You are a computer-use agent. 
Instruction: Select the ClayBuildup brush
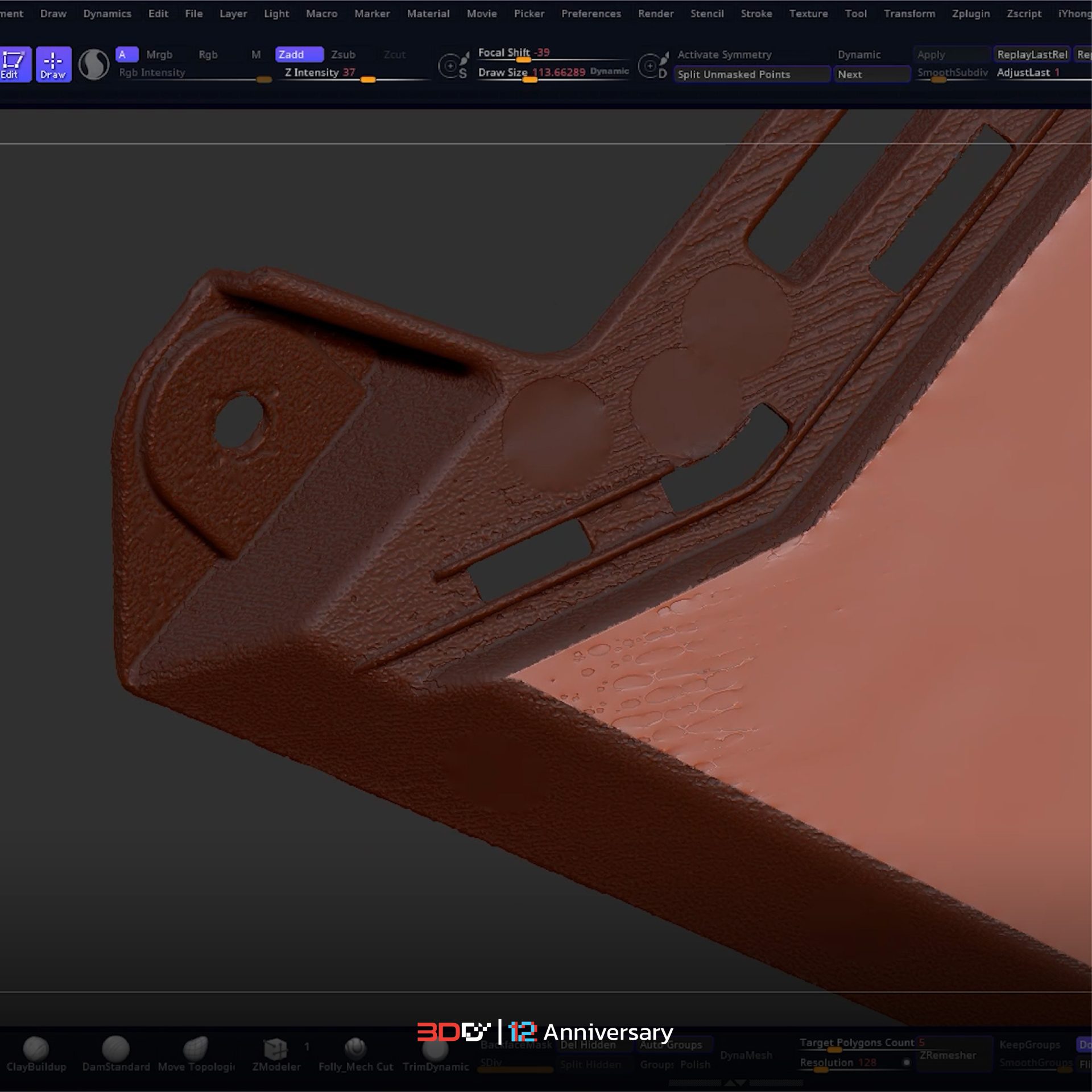36,1049
